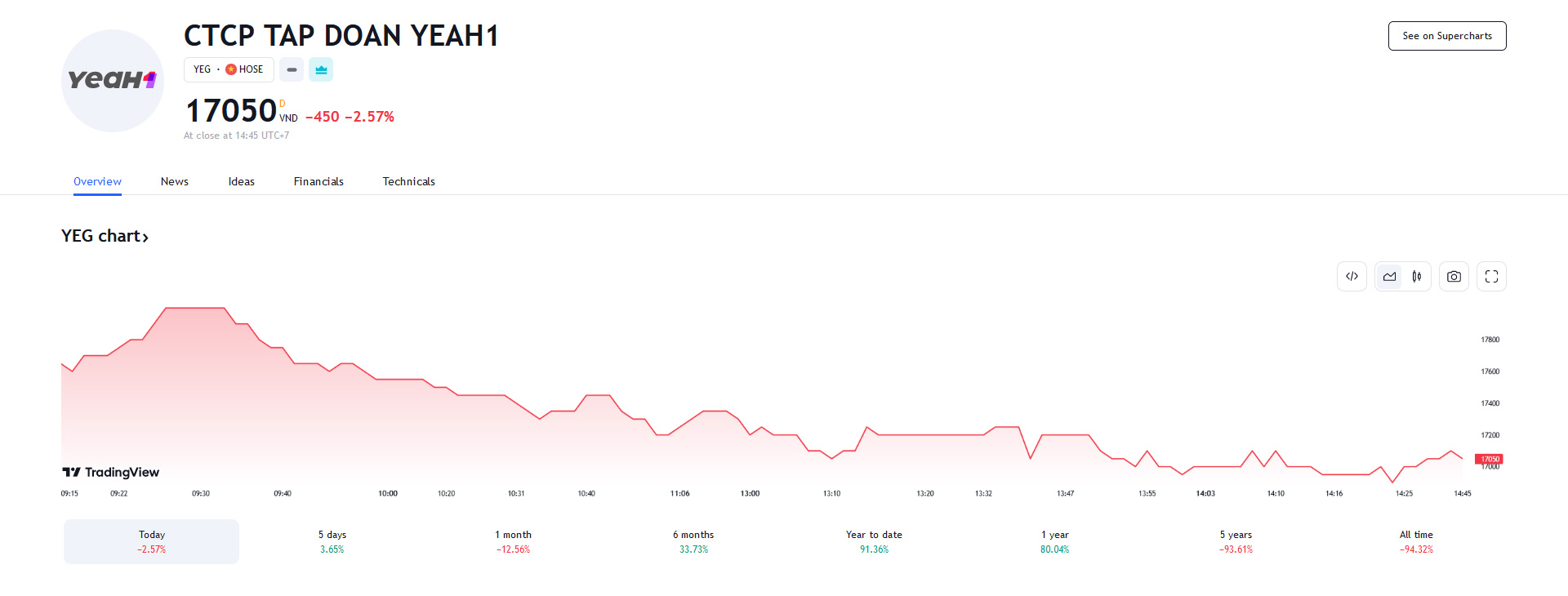Click the YEG HOSE symbol badge

tap(229, 69)
